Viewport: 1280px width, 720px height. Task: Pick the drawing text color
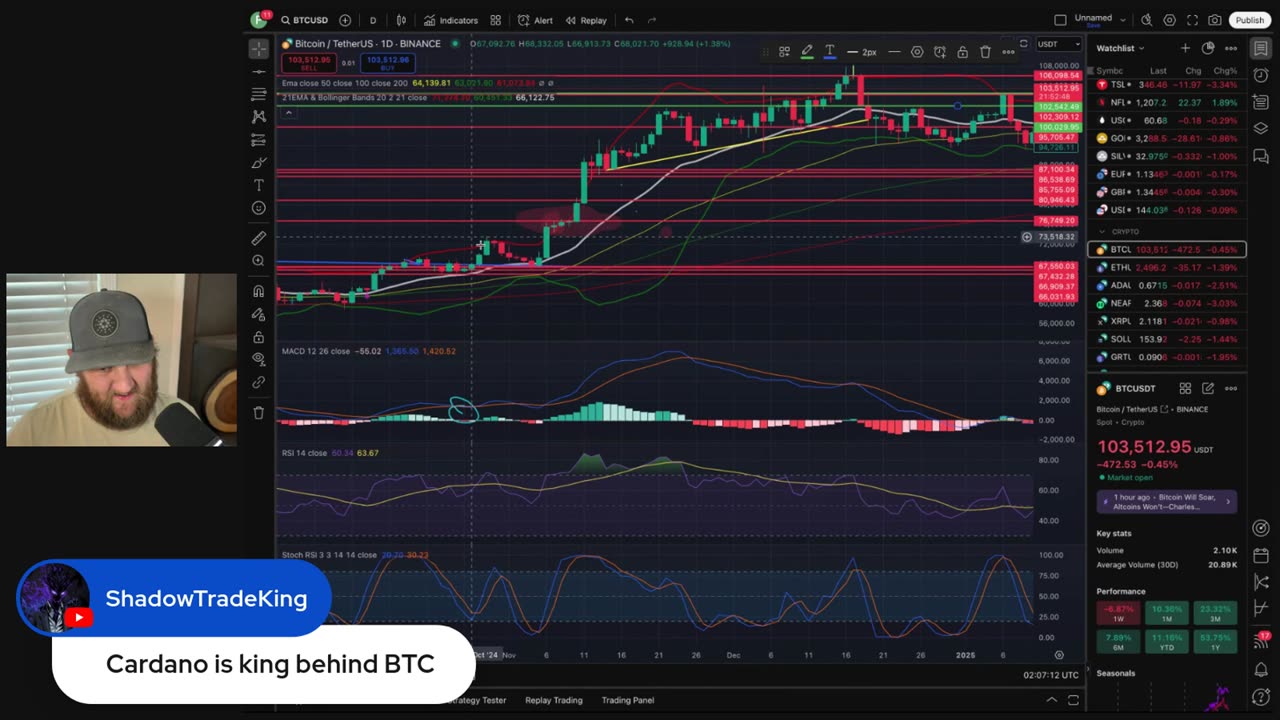tap(829, 52)
